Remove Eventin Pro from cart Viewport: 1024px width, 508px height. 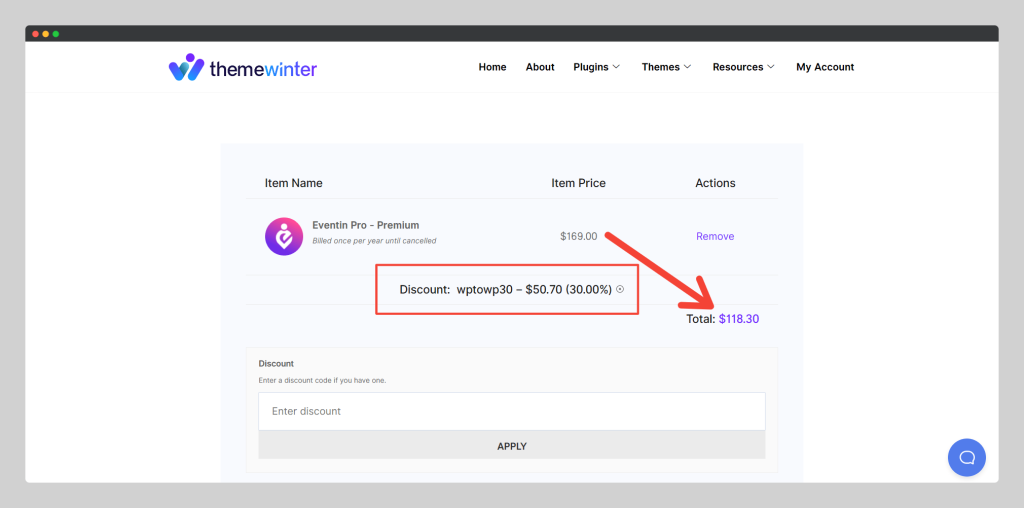(x=715, y=236)
